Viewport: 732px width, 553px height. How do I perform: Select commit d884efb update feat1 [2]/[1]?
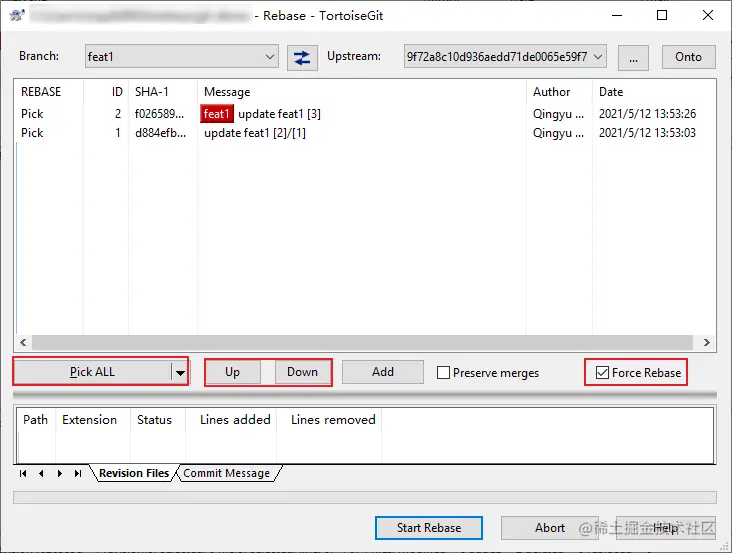click(364, 133)
